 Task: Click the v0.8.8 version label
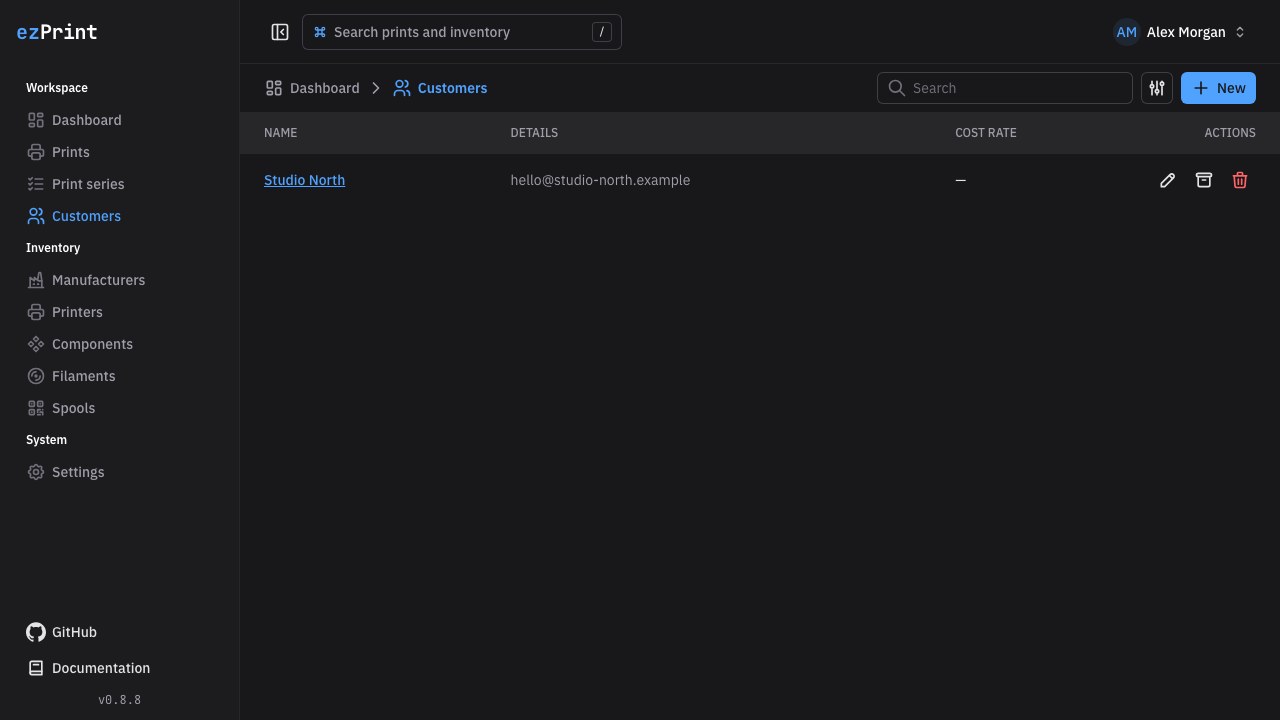tap(120, 700)
